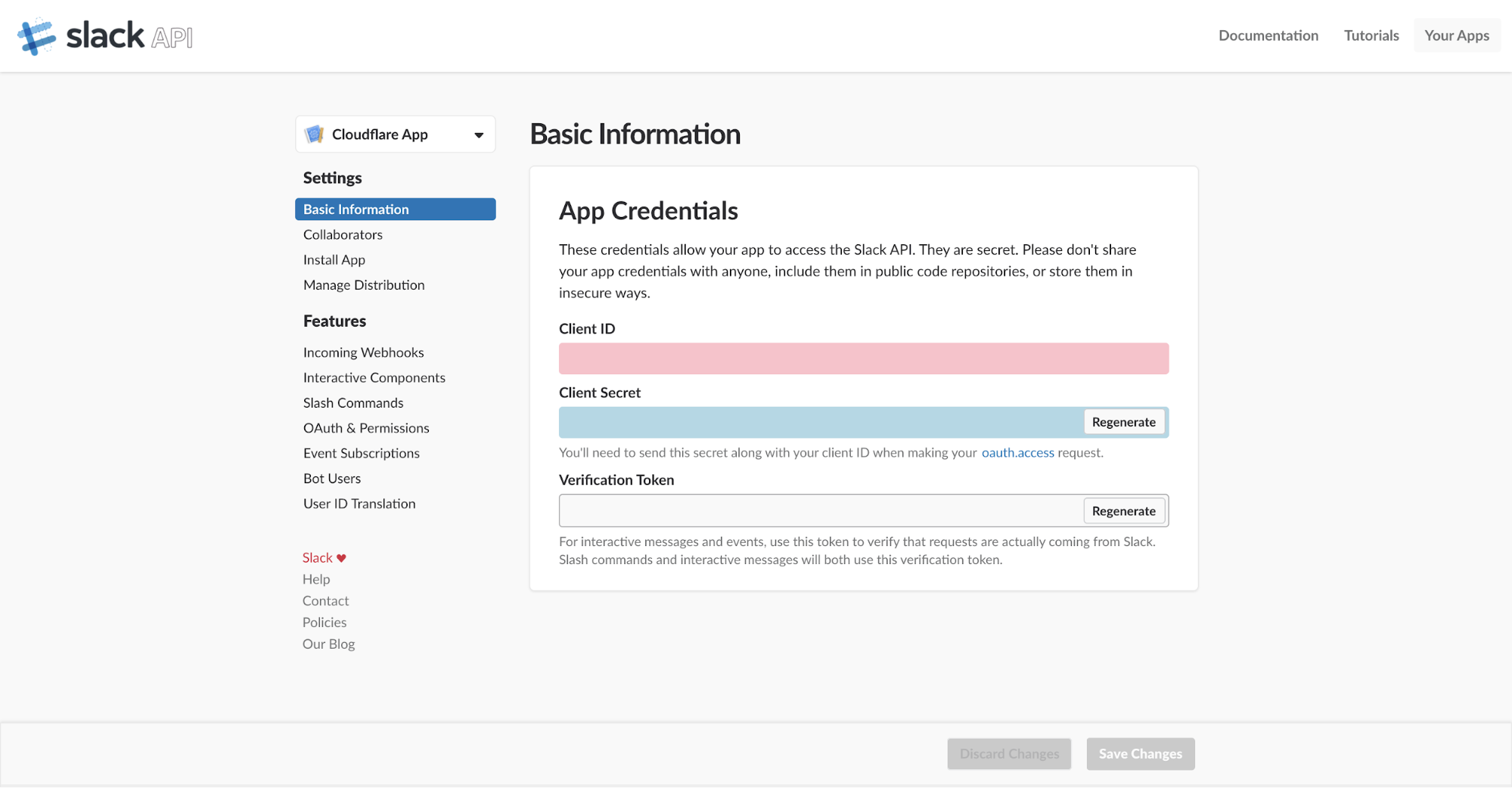The height and width of the screenshot is (788, 1512).
Task: Click the Verification Token label
Action: point(616,480)
